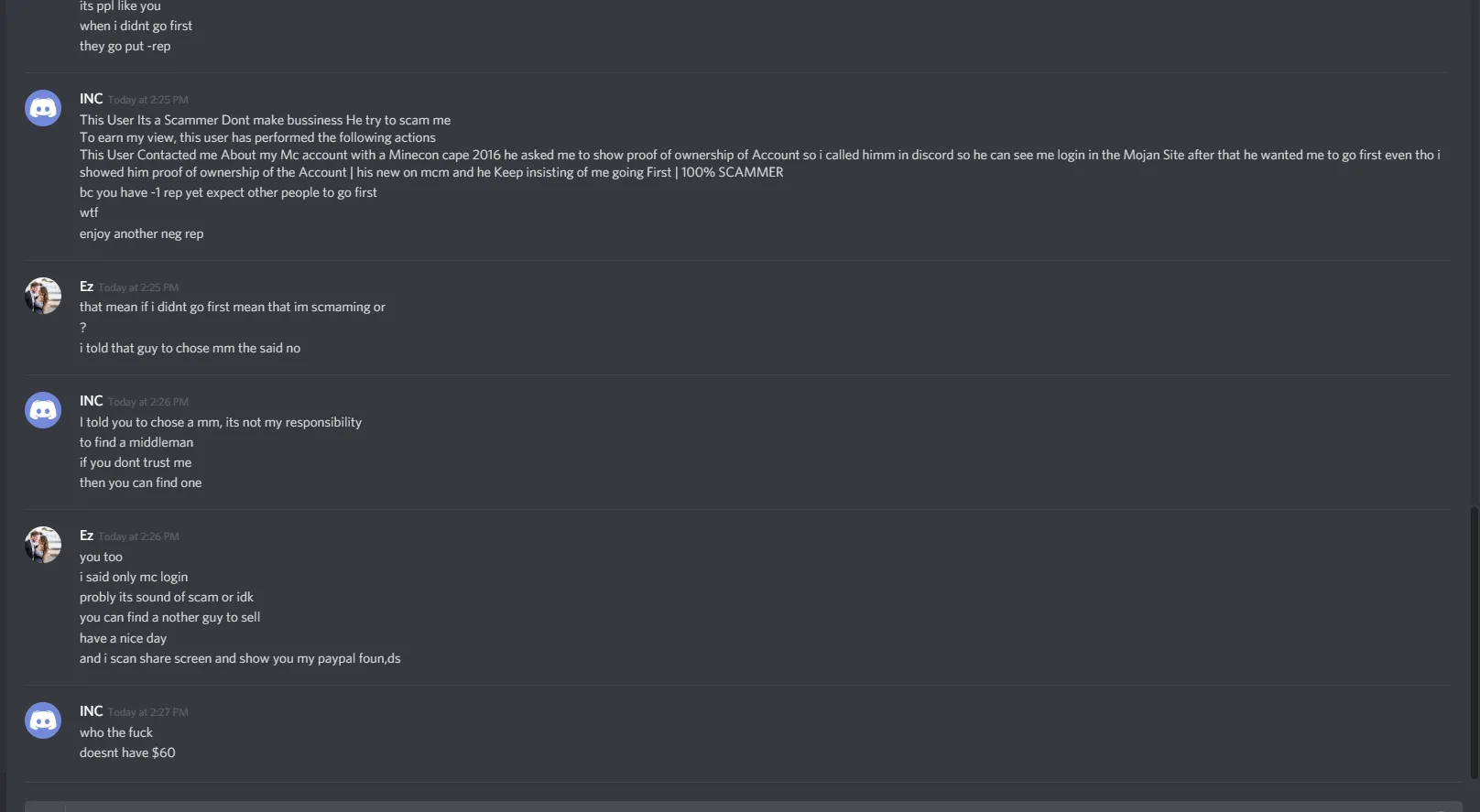Click the INC username above "who the fuck"
The image size is (1480, 812).
coord(91,711)
